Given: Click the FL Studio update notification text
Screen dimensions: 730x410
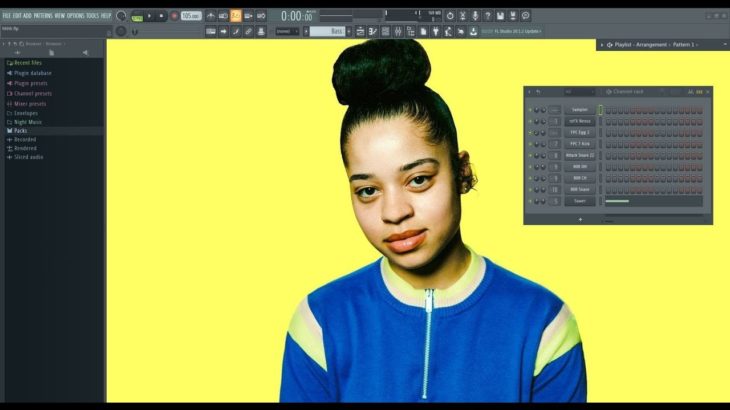Looking at the screenshot, I should pos(511,31).
